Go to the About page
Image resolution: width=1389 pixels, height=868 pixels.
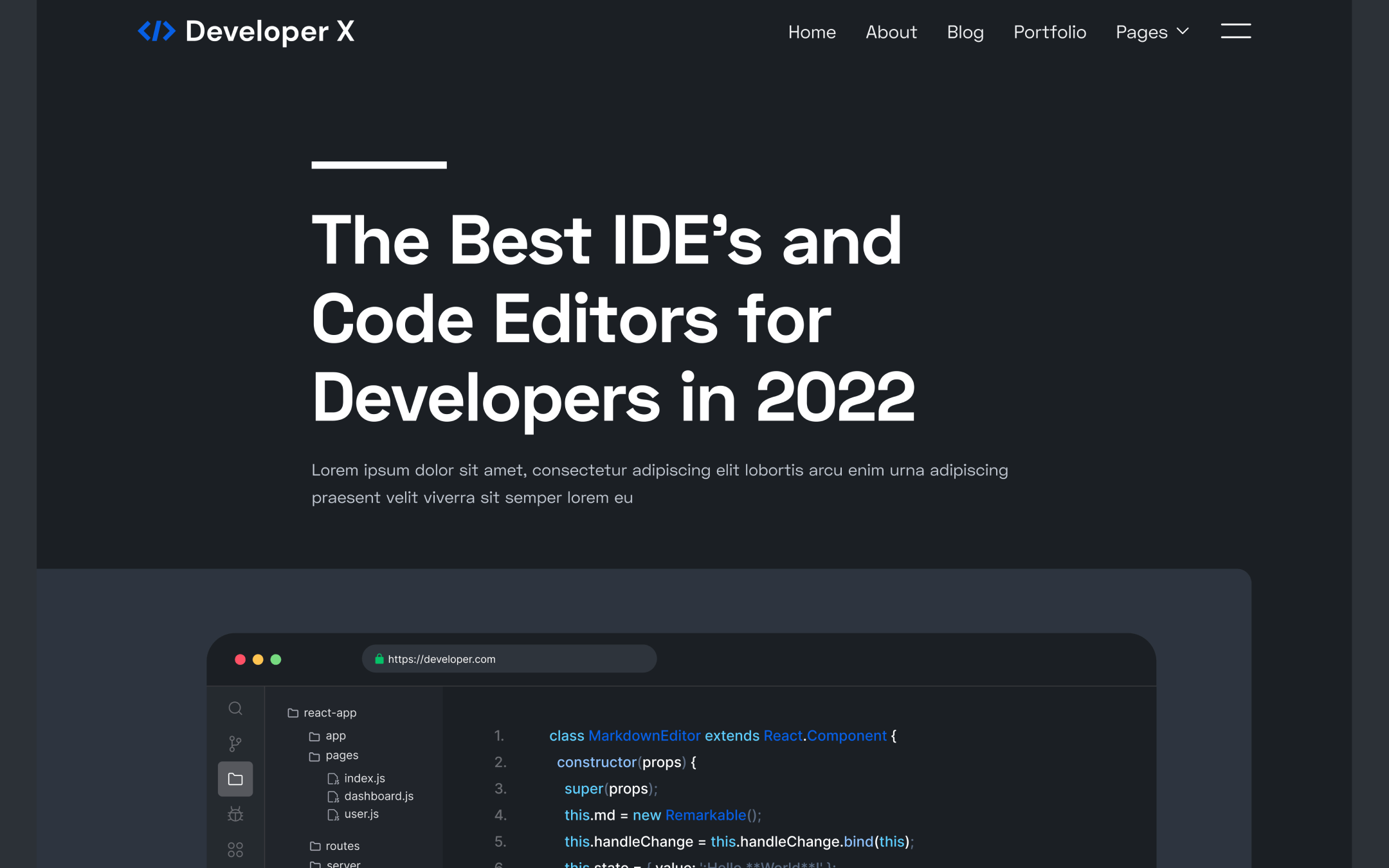point(891,32)
